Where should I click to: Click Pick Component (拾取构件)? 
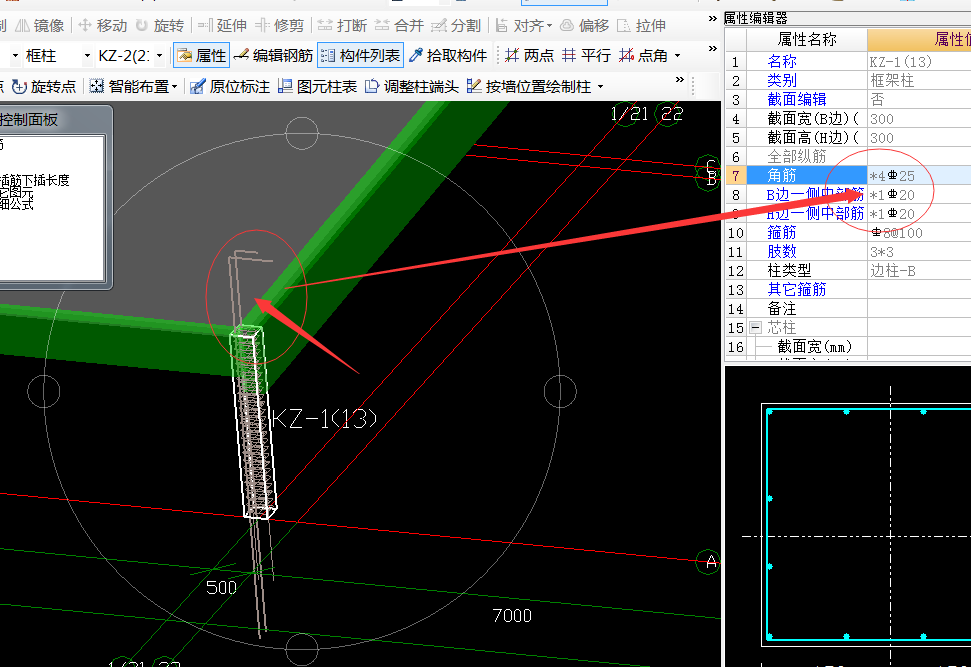448,56
